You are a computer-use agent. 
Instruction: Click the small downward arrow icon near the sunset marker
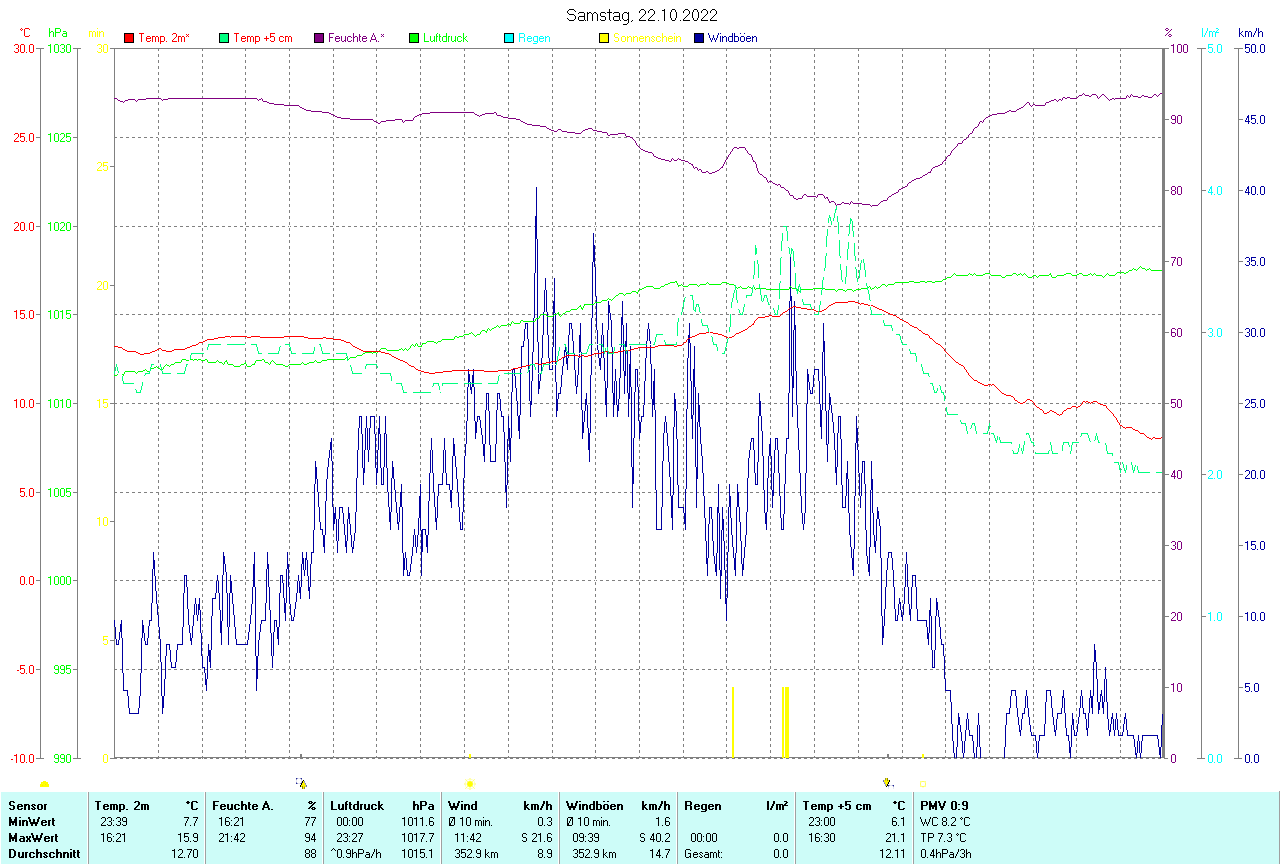tap(886, 782)
